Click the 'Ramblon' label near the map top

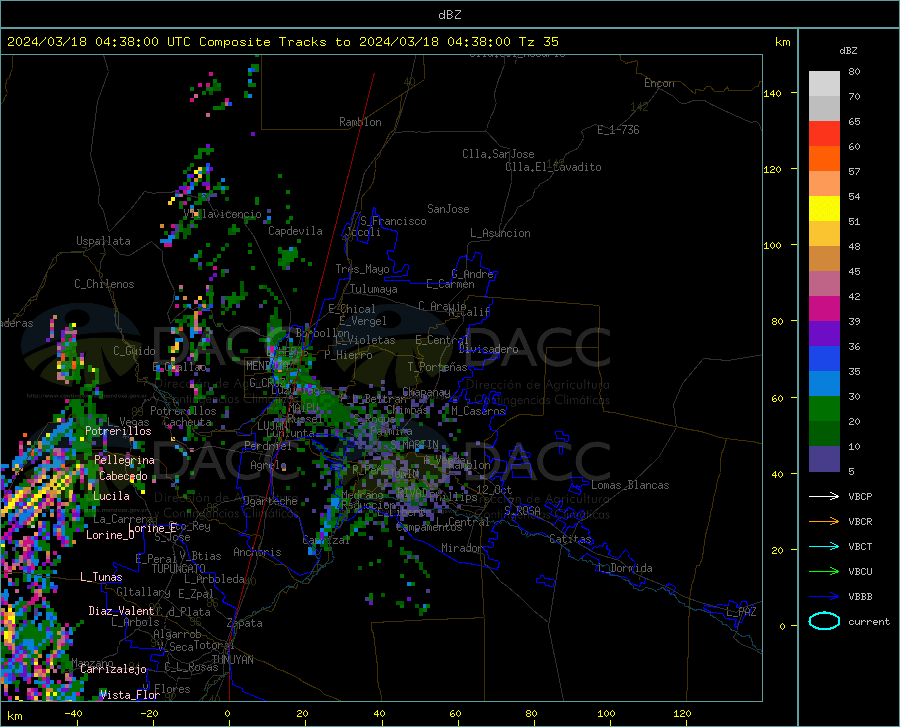point(360,122)
